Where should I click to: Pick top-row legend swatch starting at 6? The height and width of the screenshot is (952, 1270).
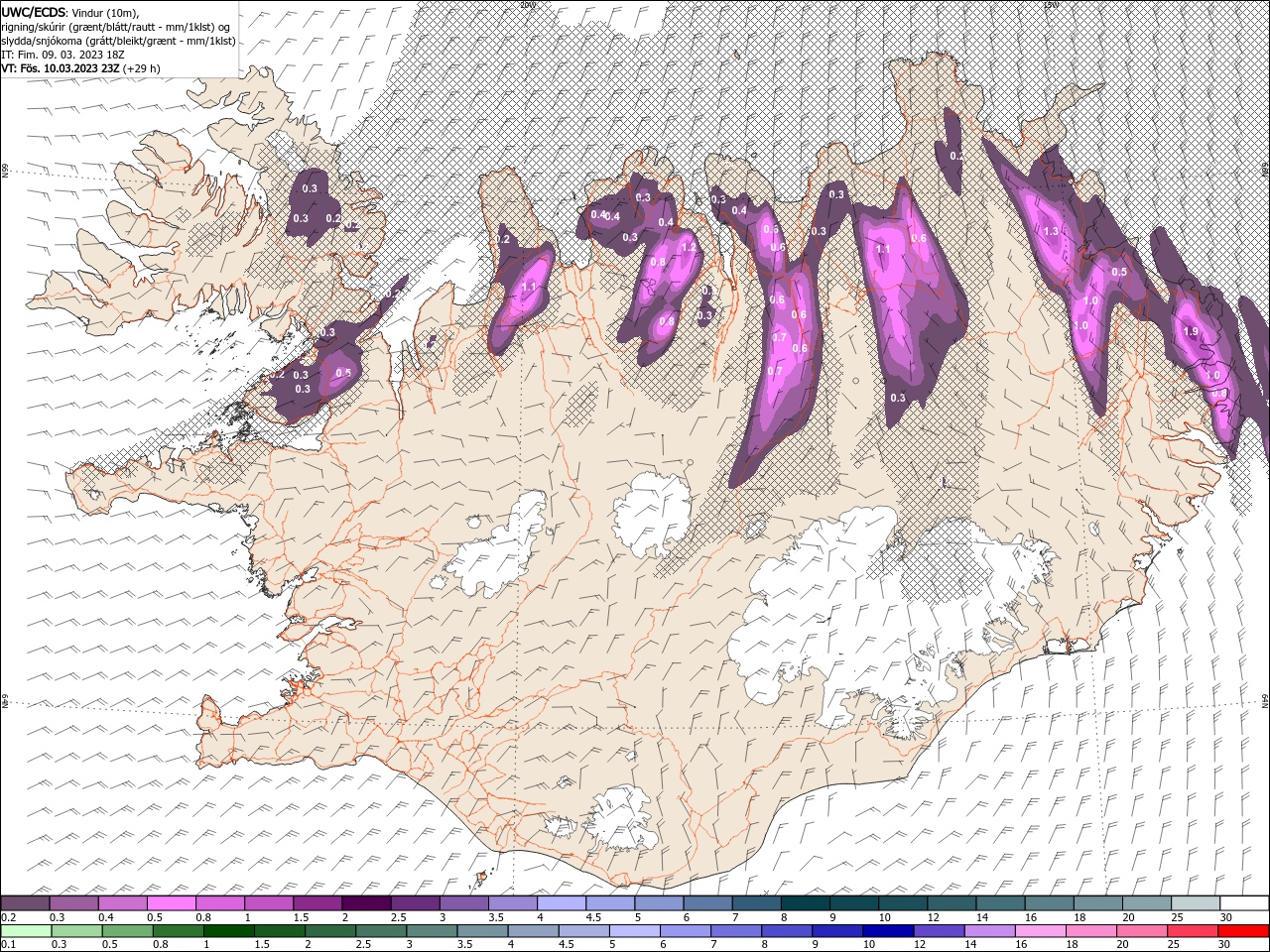(x=707, y=903)
